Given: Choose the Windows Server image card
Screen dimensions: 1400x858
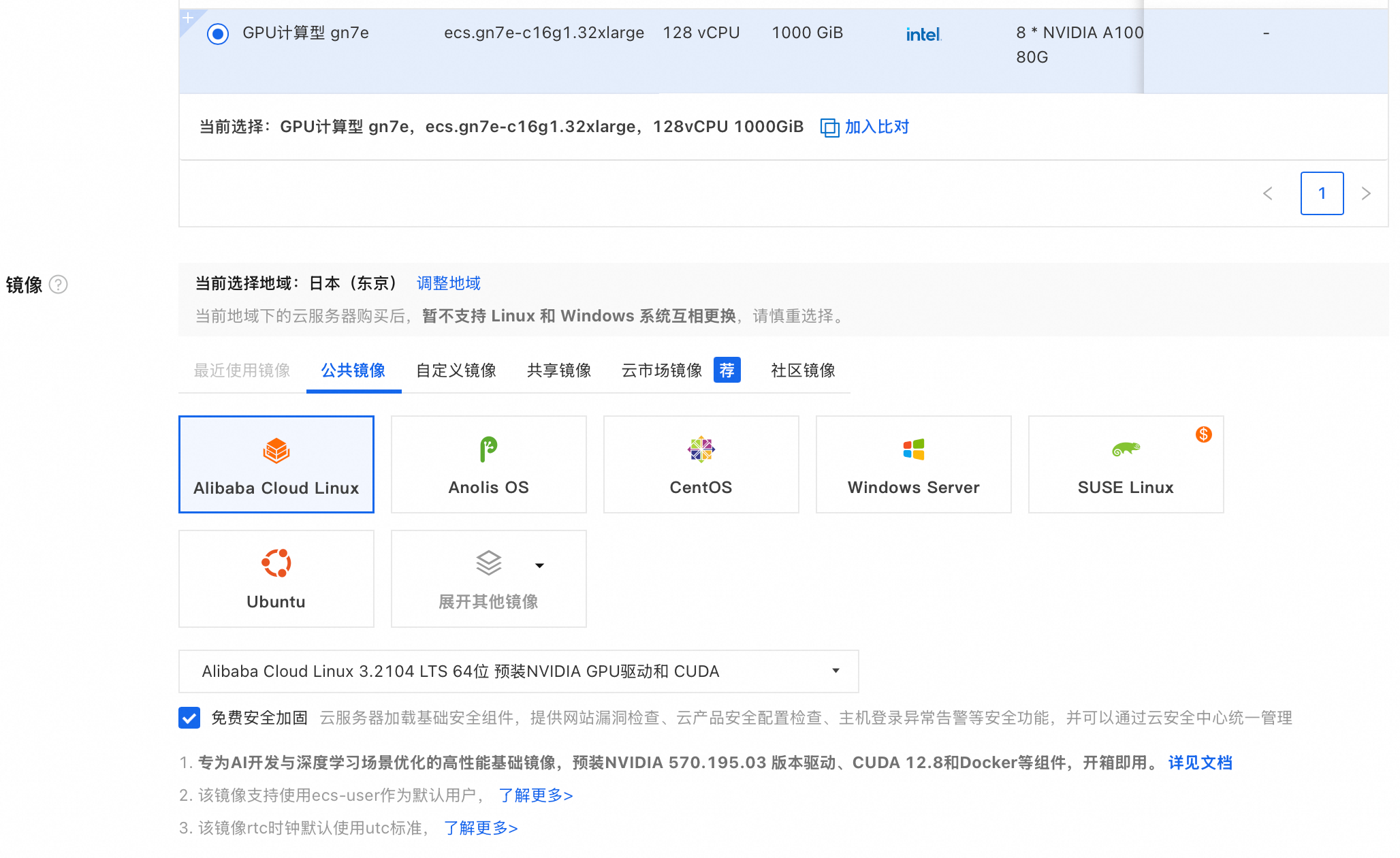Looking at the screenshot, I should 914,464.
